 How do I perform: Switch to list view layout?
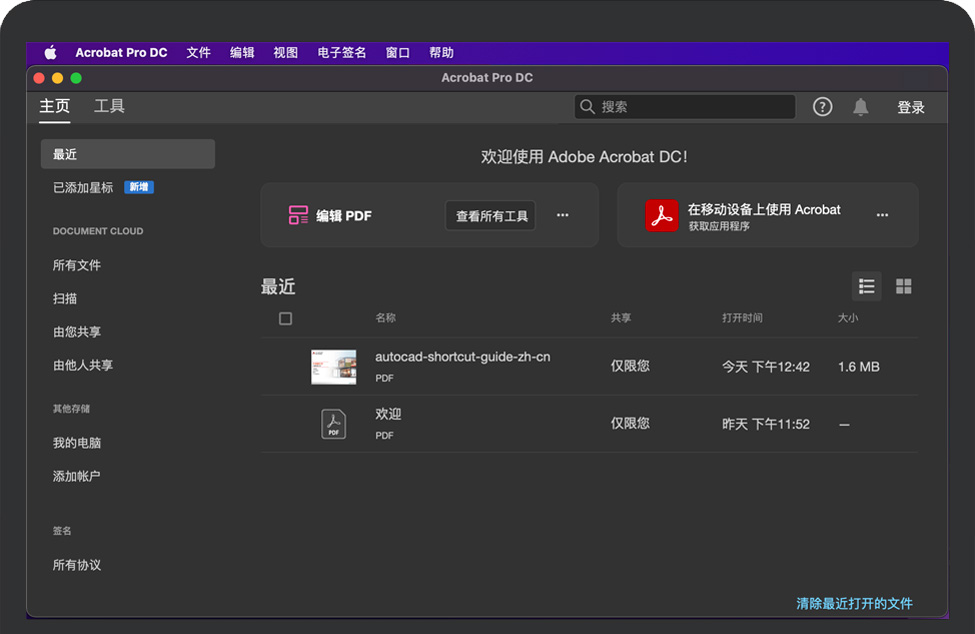click(867, 286)
